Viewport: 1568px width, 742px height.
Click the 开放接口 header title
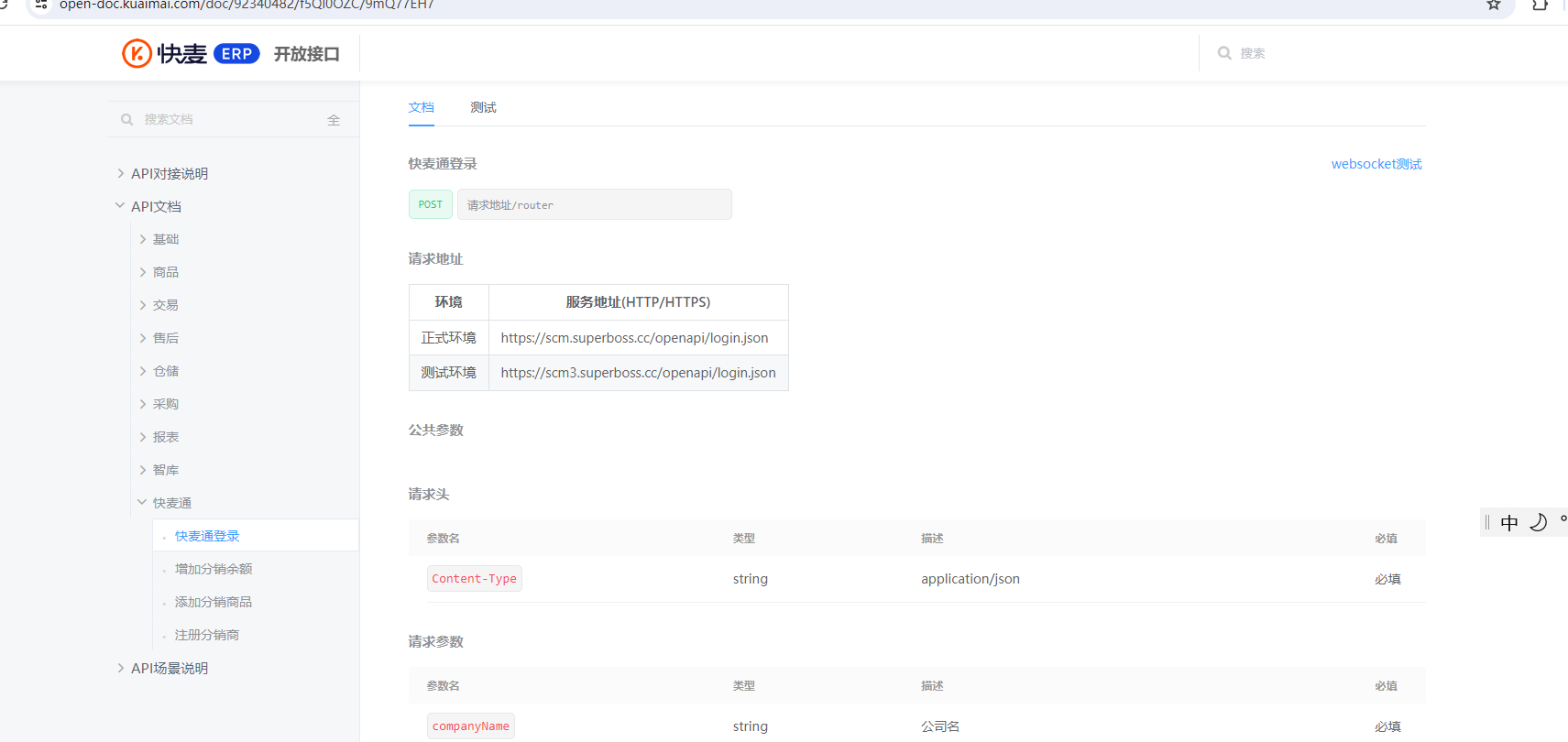[x=307, y=54]
